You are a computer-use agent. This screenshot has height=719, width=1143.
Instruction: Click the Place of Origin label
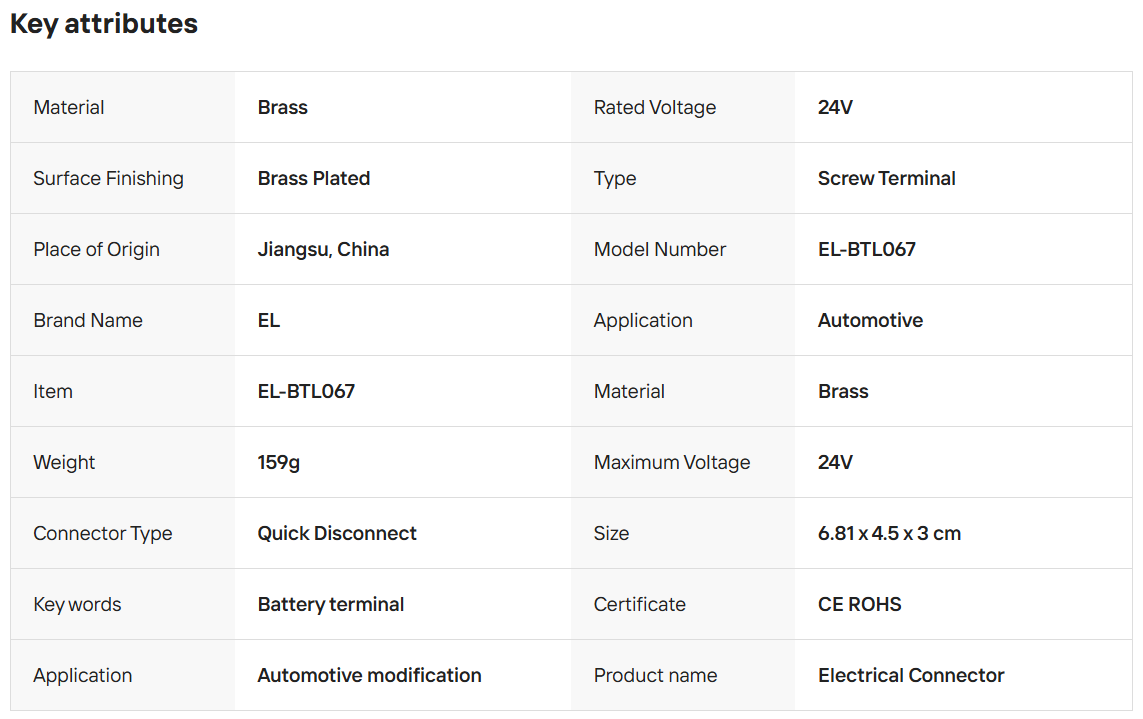click(96, 249)
